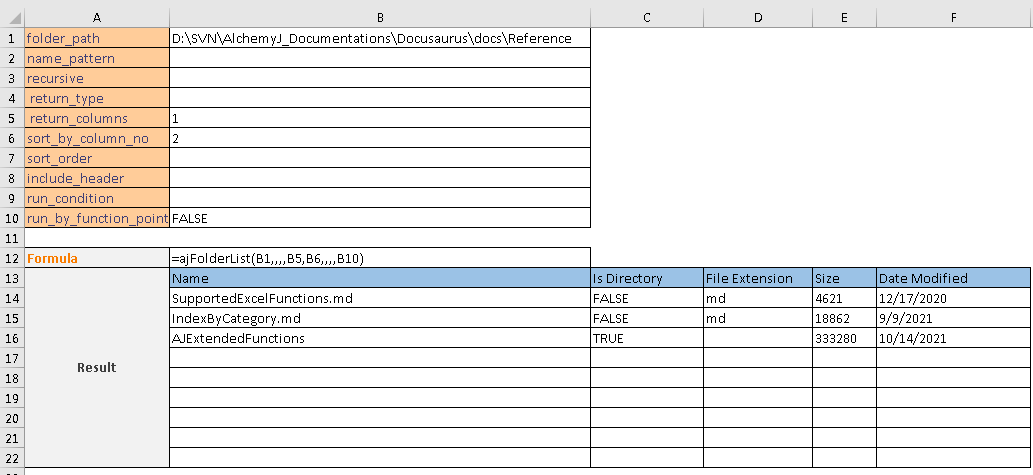
Task: Select the column B header
Action: point(380,17)
